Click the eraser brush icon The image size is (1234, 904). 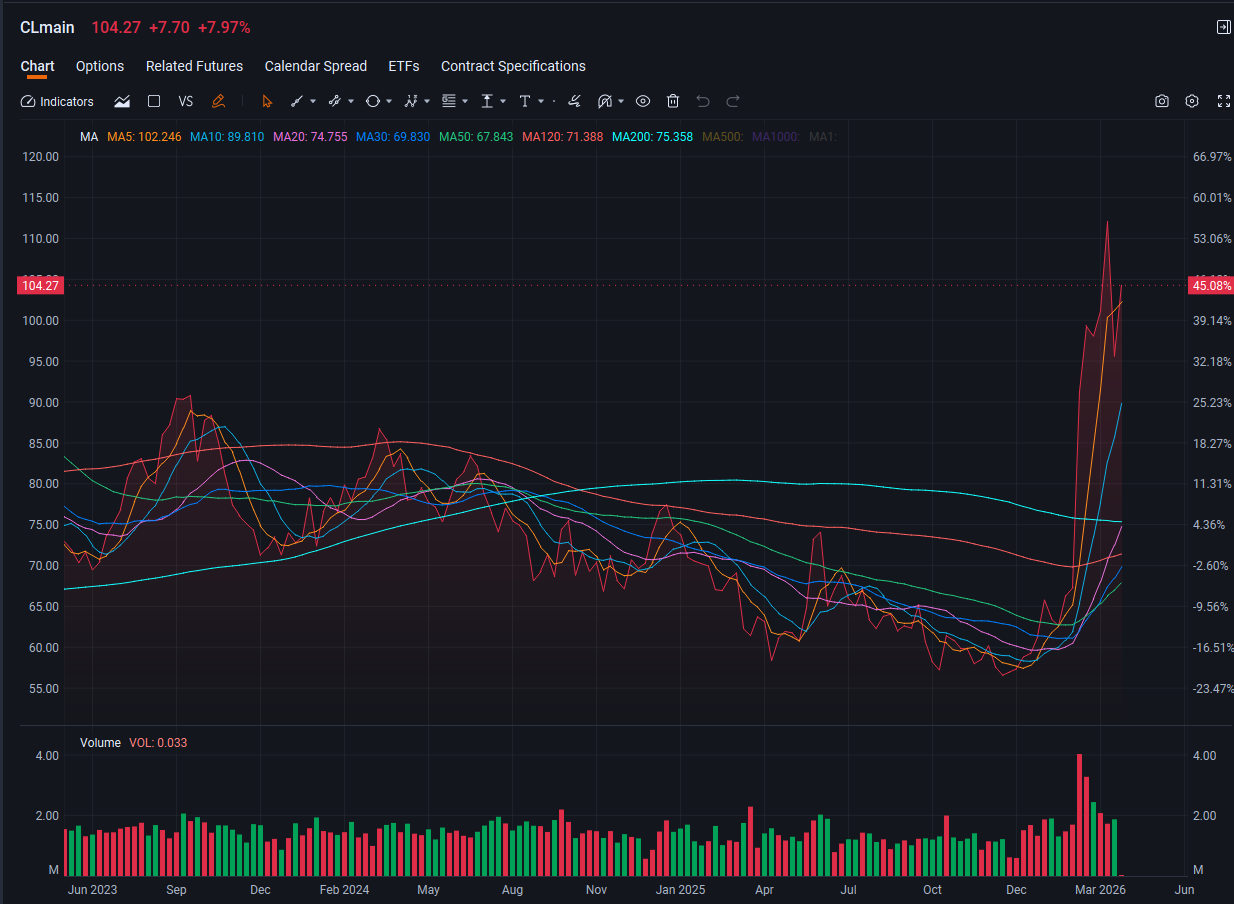click(574, 101)
